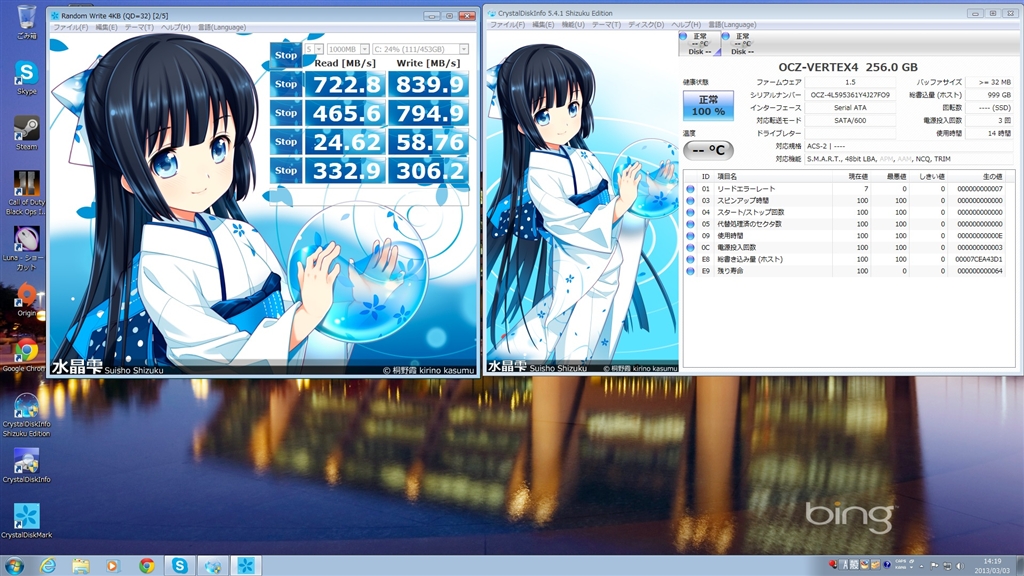
Task: Open 編集(E) menu in CrystalDiskMark
Action: point(106,27)
